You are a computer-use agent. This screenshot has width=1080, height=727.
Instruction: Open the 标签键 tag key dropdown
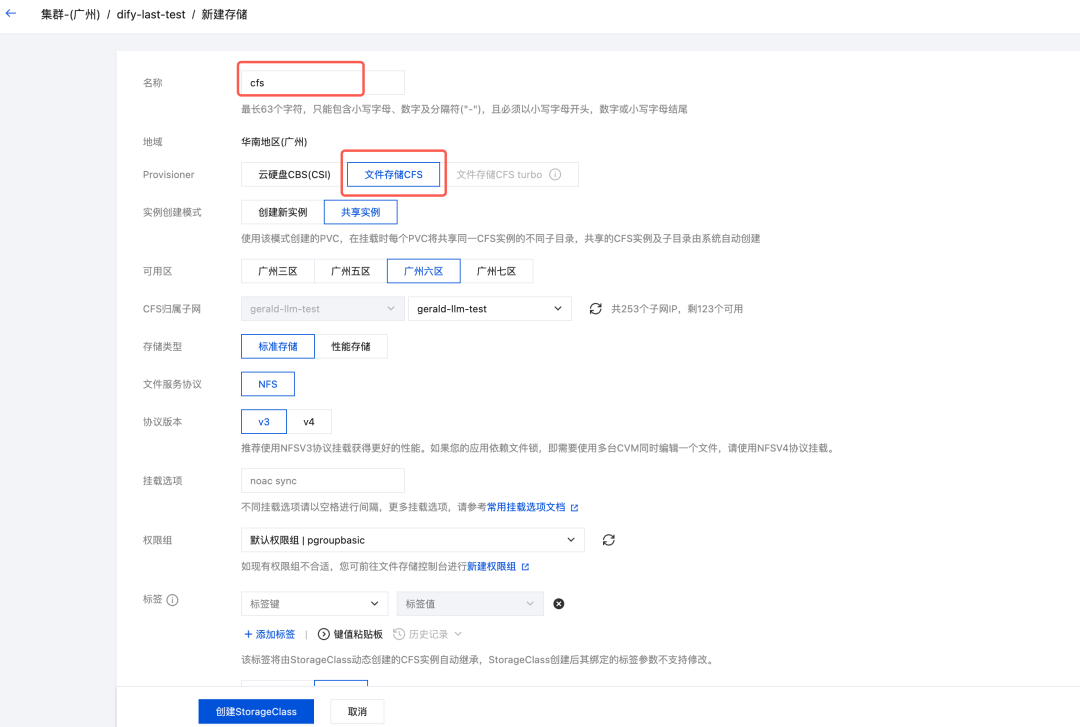[314, 603]
